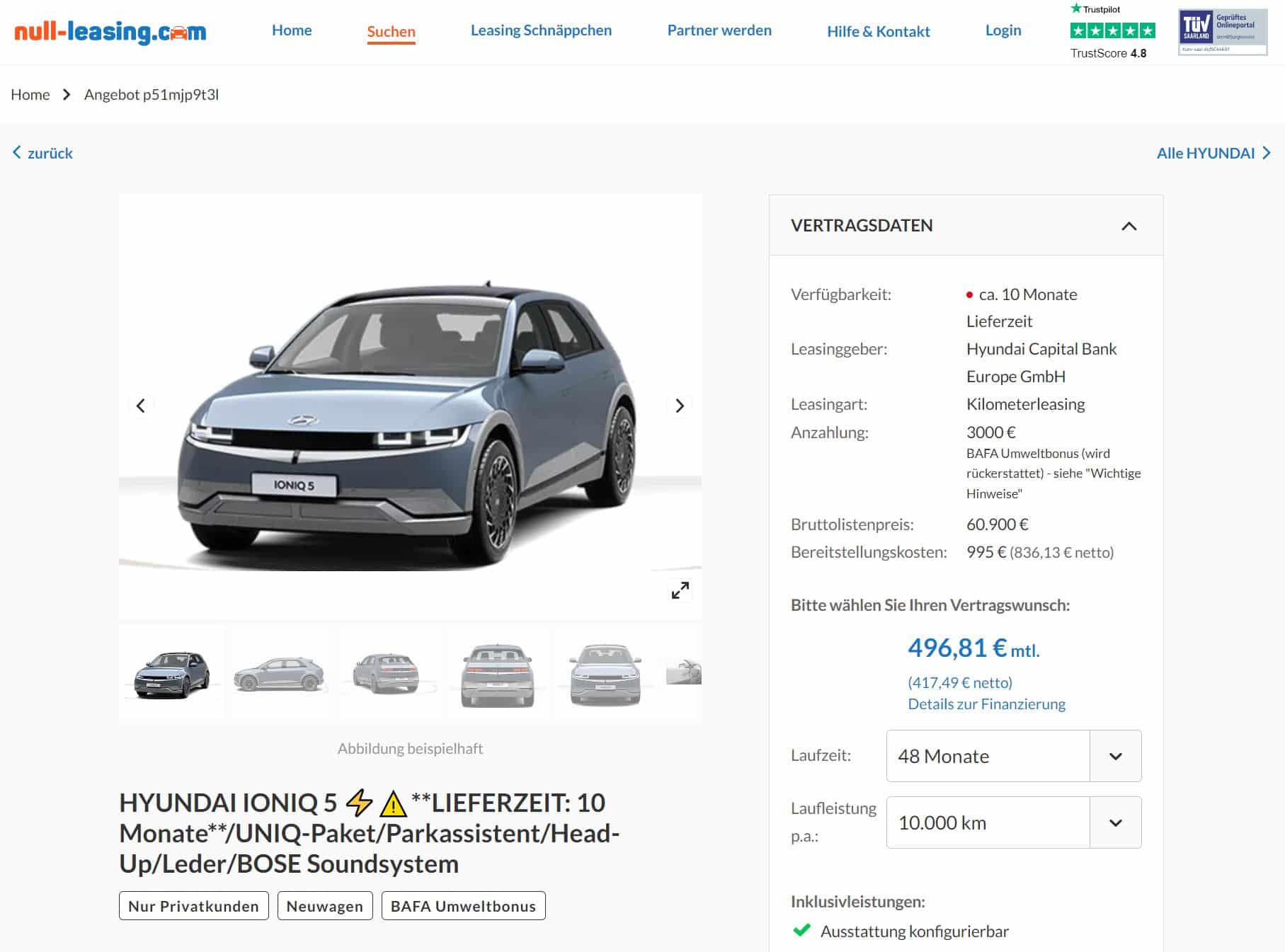This screenshot has width=1285, height=952.
Task: Expand car image to fullscreen
Action: 680,590
